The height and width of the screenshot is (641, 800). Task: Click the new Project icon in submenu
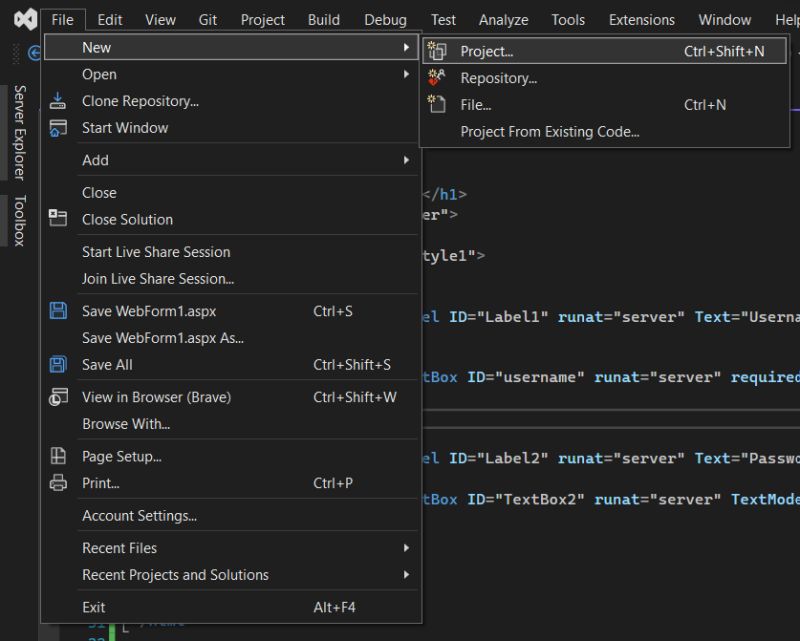coord(437,50)
